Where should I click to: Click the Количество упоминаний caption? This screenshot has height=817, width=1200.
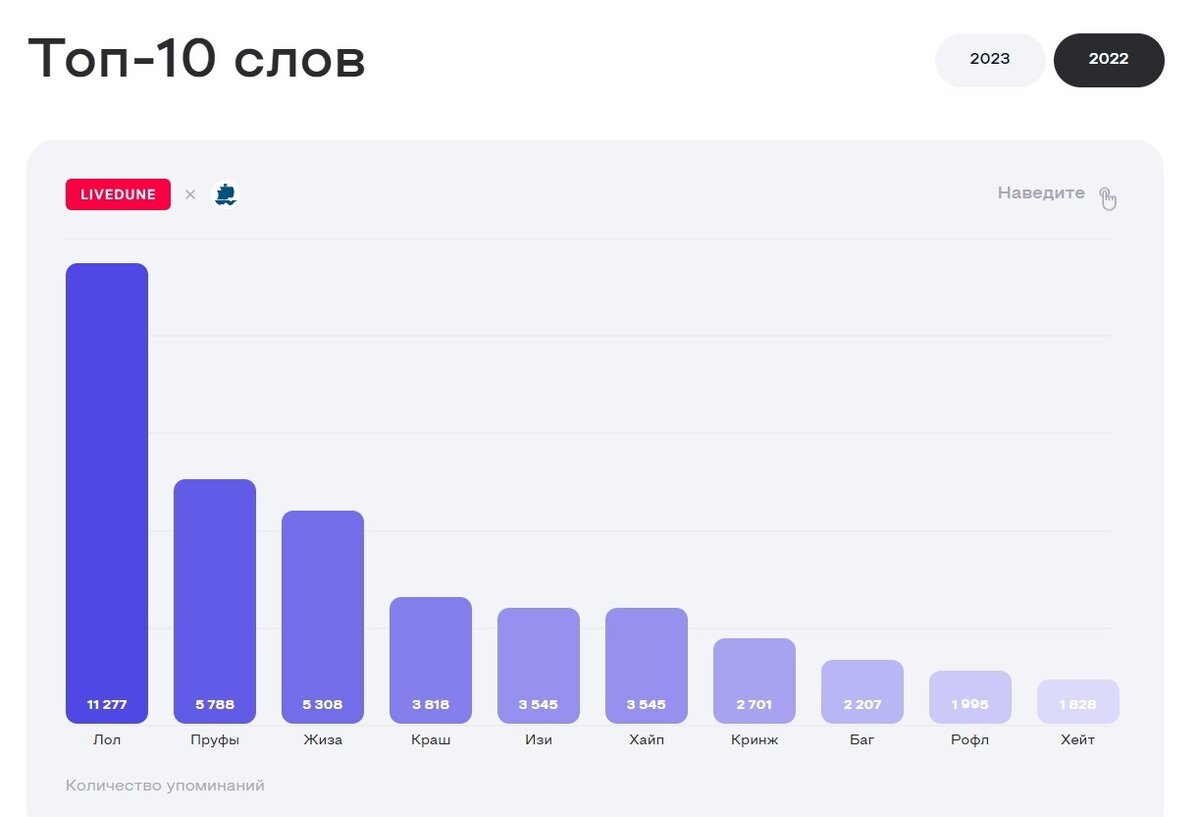tap(165, 786)
